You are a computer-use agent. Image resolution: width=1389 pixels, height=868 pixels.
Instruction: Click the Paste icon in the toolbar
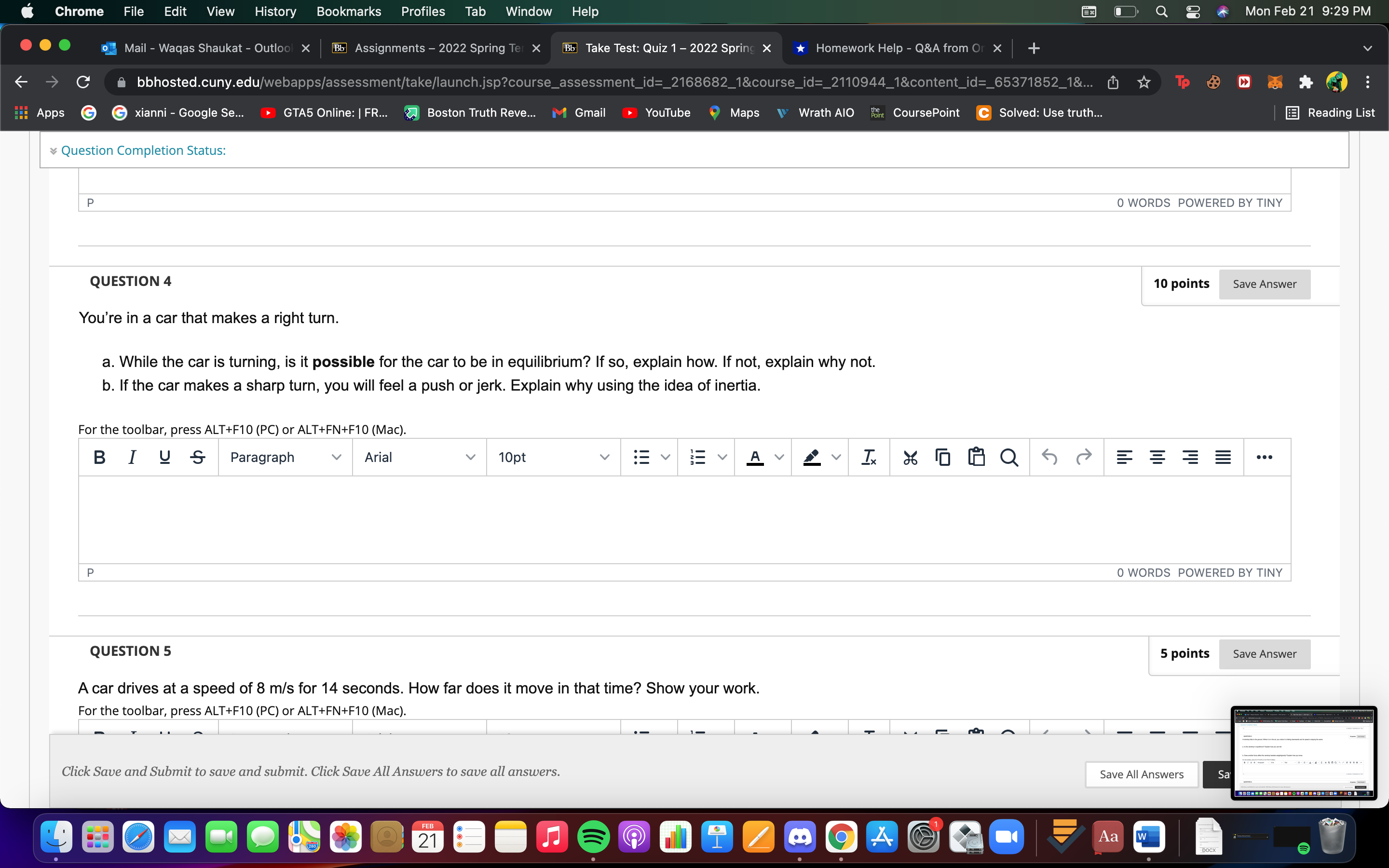[976, 457]
